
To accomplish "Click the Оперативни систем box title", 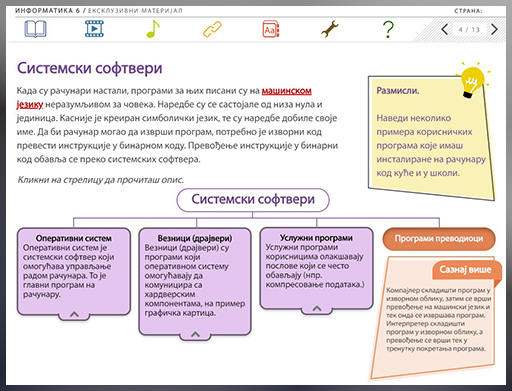I will (x=74, y=238).
